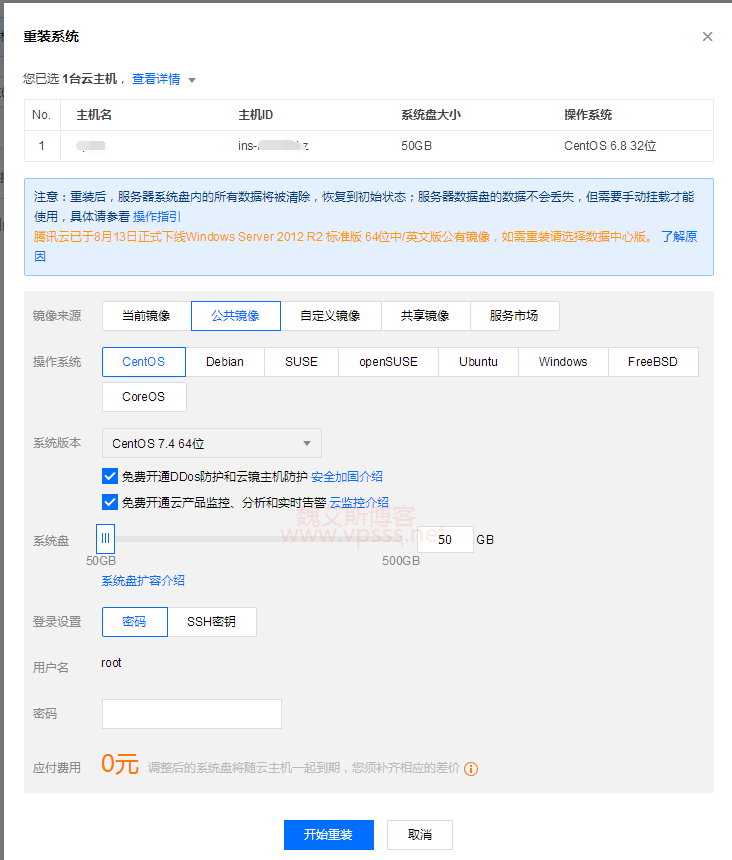Click the root username text
The height and width of the screenshot is (860, 732).
[x=111, y=663]
